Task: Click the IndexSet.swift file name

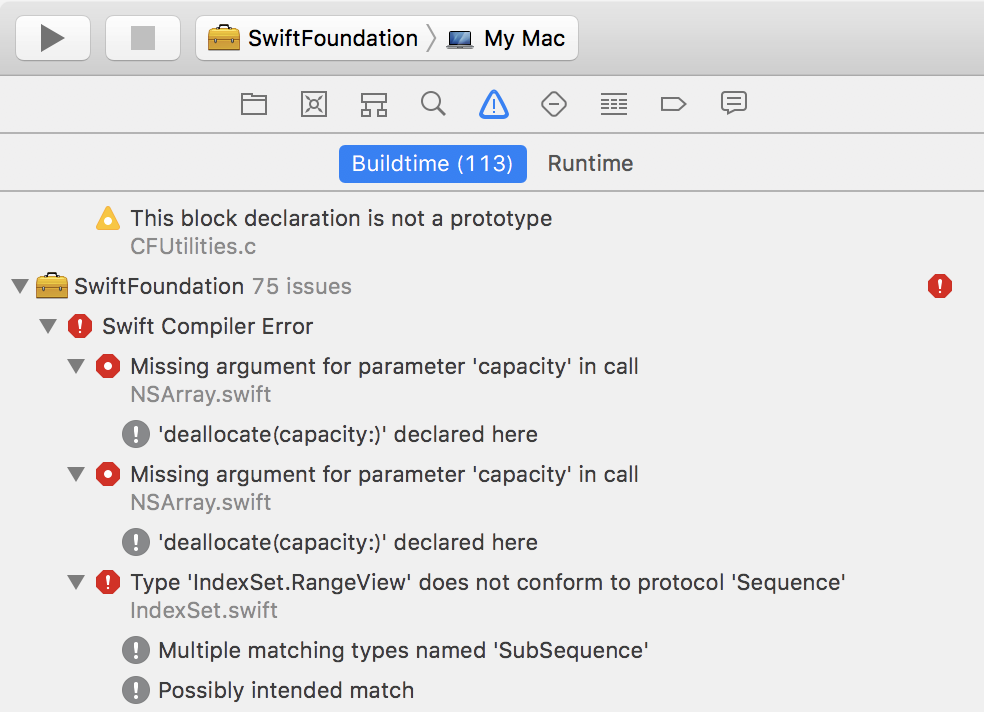Action: 204,610
